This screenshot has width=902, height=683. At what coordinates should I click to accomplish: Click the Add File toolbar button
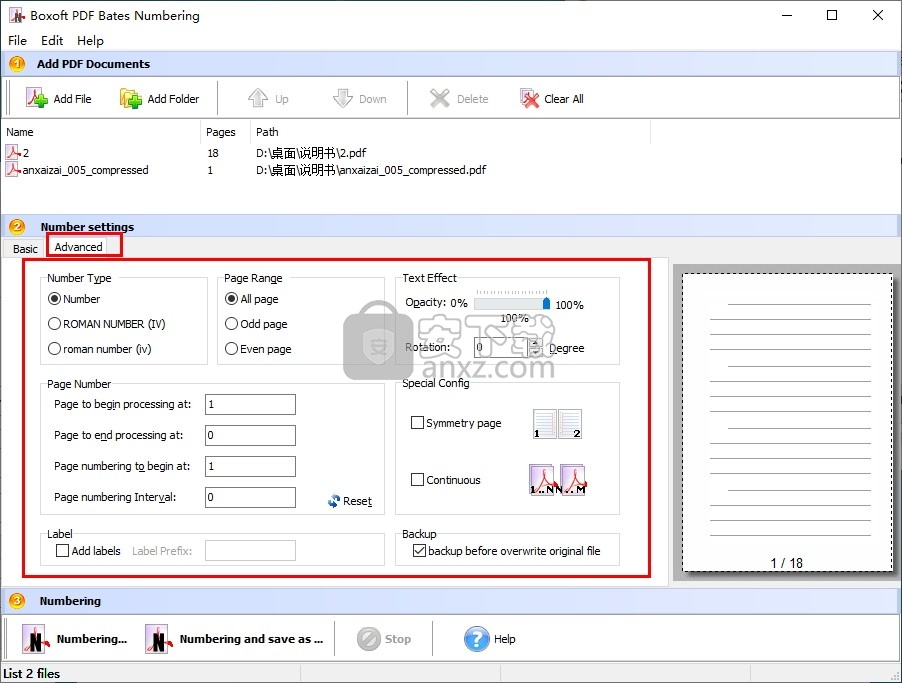pyautogui.click(x=59, y=98)
